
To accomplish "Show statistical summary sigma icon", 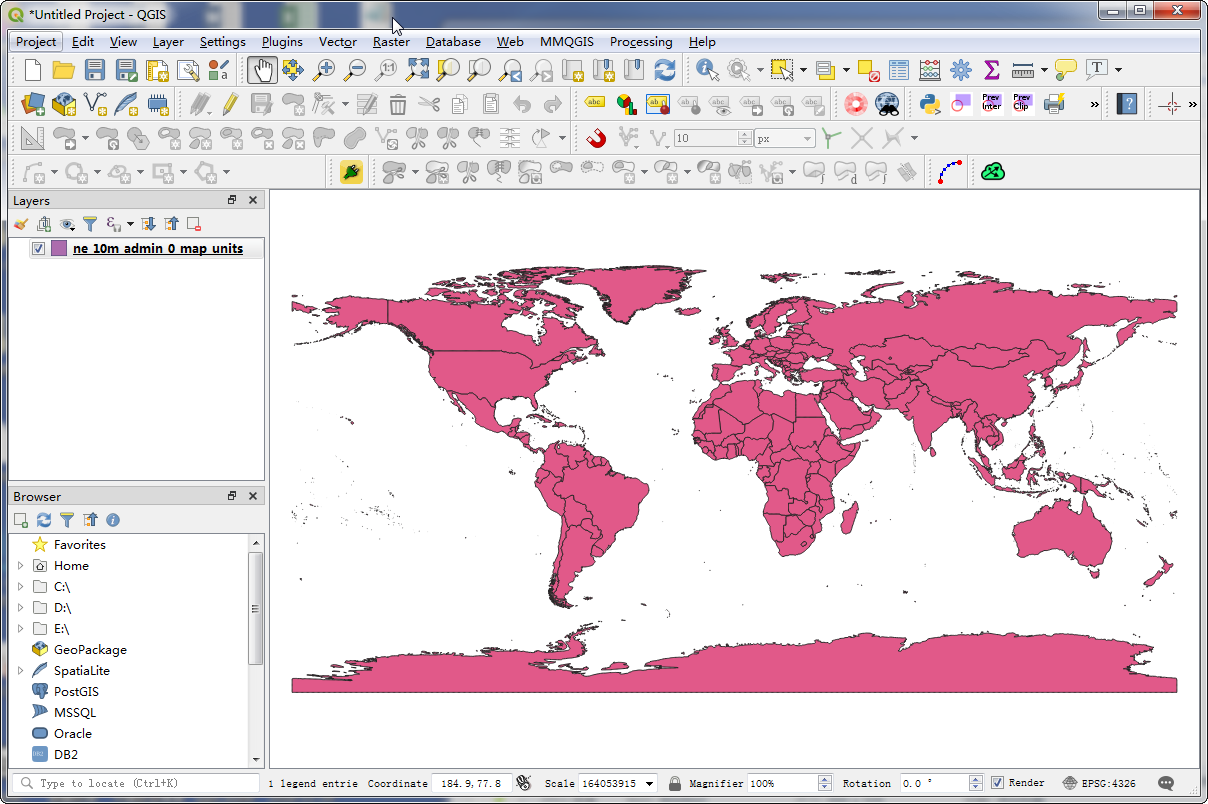I will [x=992, y=70].
